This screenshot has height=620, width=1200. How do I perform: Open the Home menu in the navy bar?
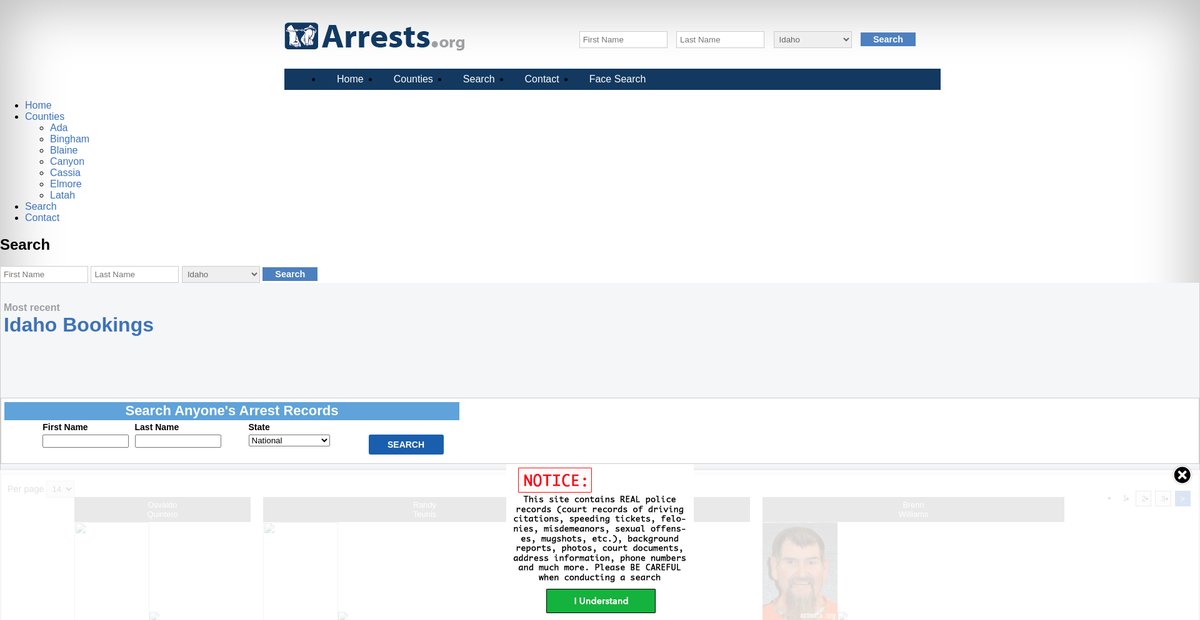pos(350,79)
